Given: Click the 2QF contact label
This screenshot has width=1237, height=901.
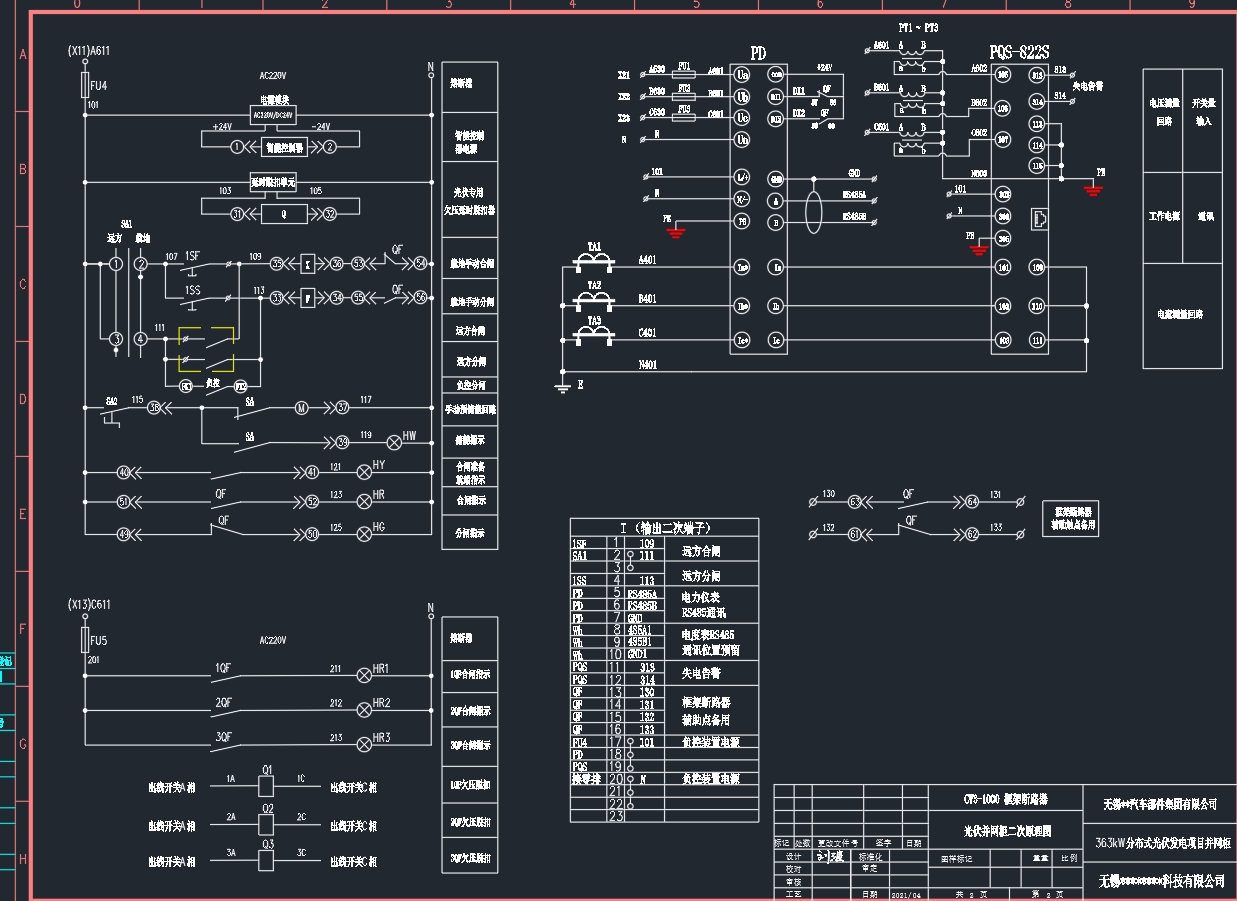Looking at the screenshot, I should coord(223,702).
